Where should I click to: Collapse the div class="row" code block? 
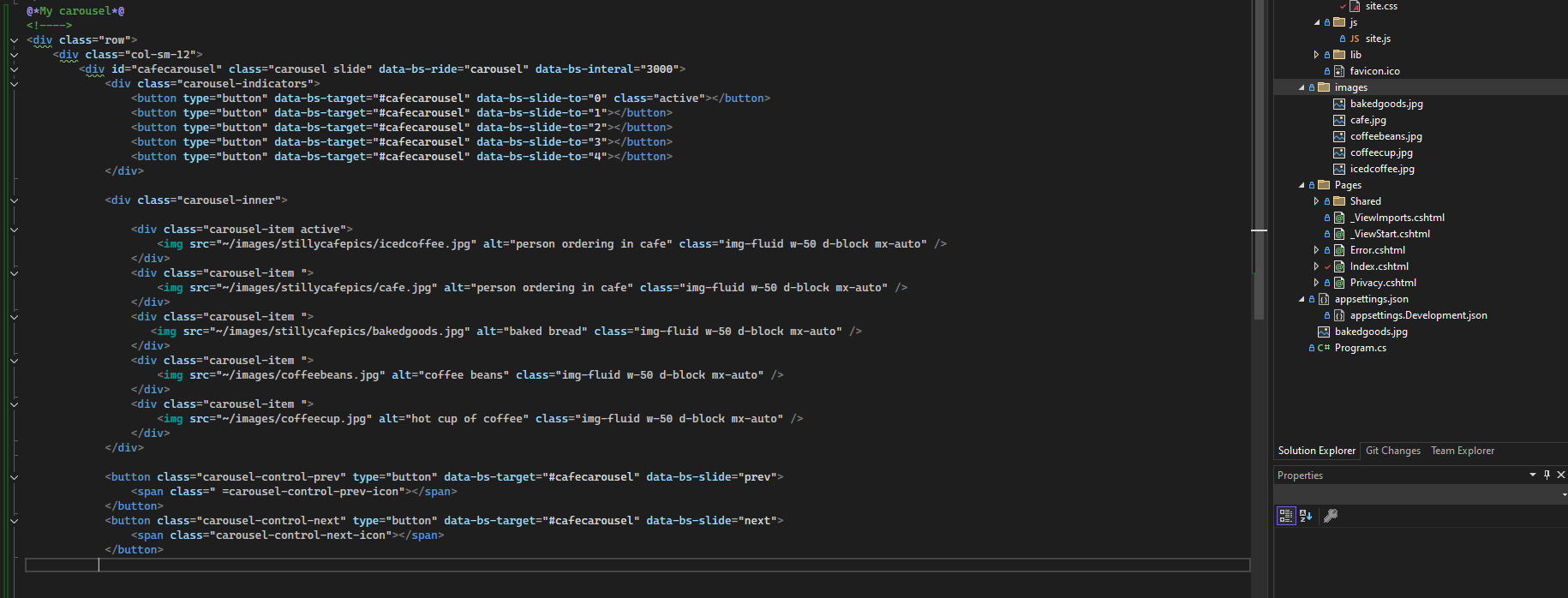tap(14, 40)
